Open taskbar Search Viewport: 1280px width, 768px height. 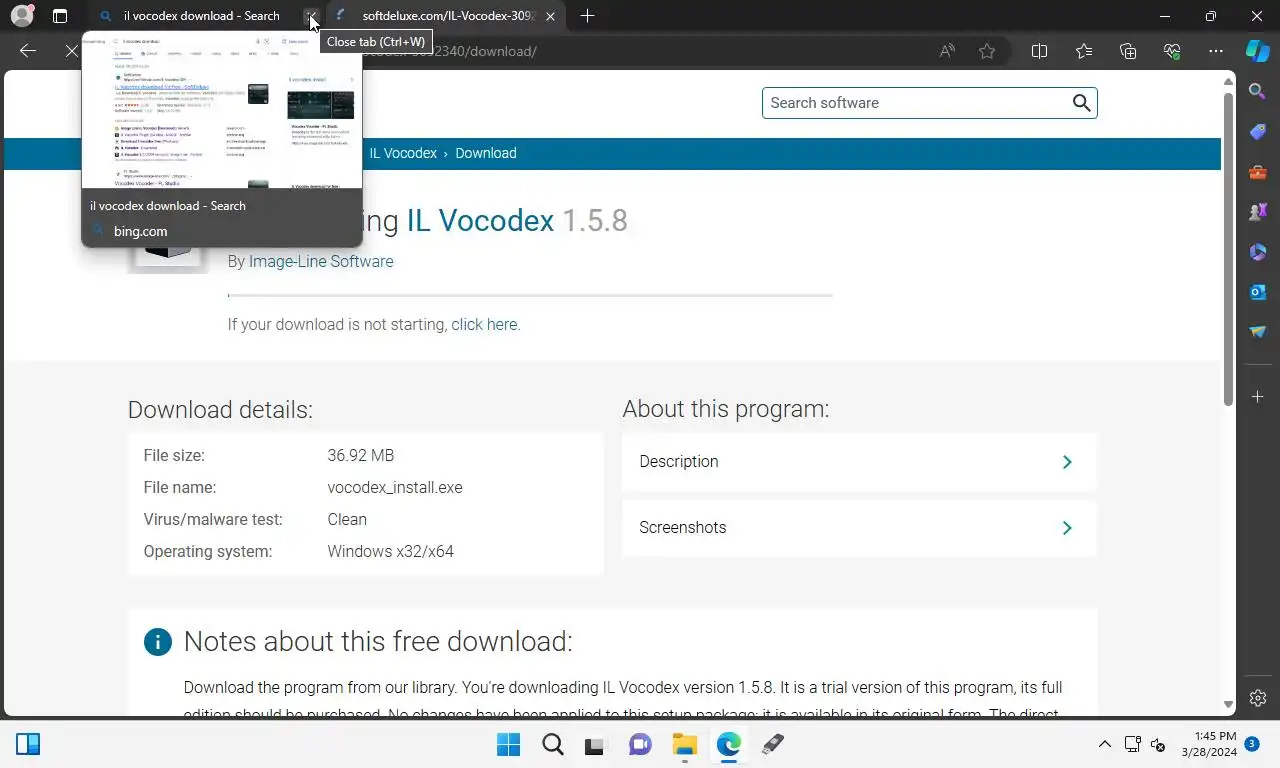[x=553, y=744]
